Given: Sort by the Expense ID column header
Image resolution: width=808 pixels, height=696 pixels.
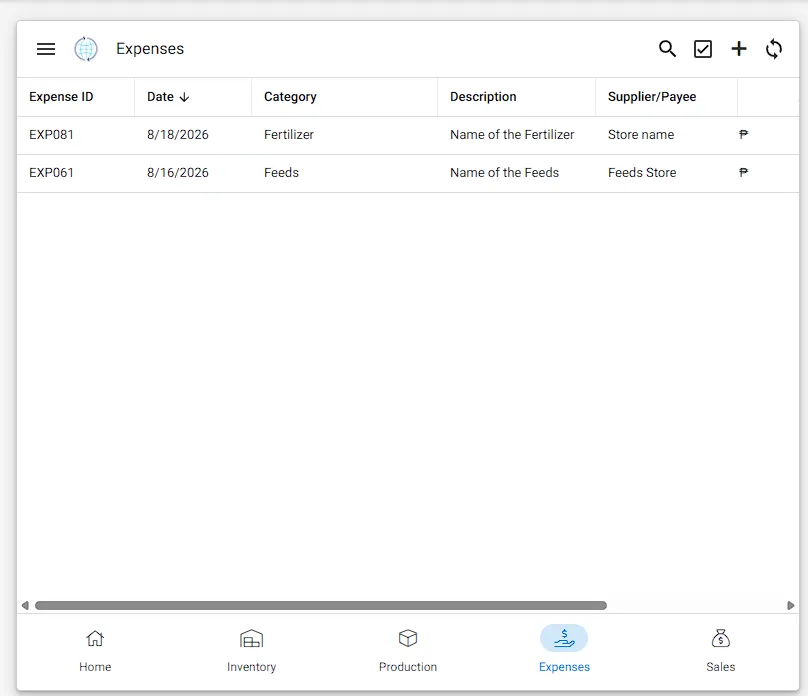Looking at the screenshot, I should coord(61,97).
